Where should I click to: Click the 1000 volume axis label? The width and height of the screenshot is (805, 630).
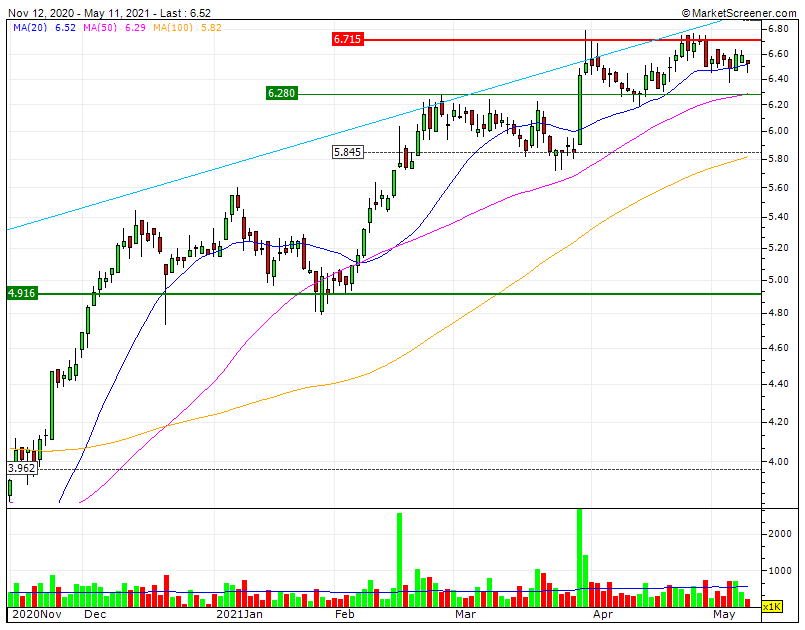pyautogui.click(x=780, y=570)
